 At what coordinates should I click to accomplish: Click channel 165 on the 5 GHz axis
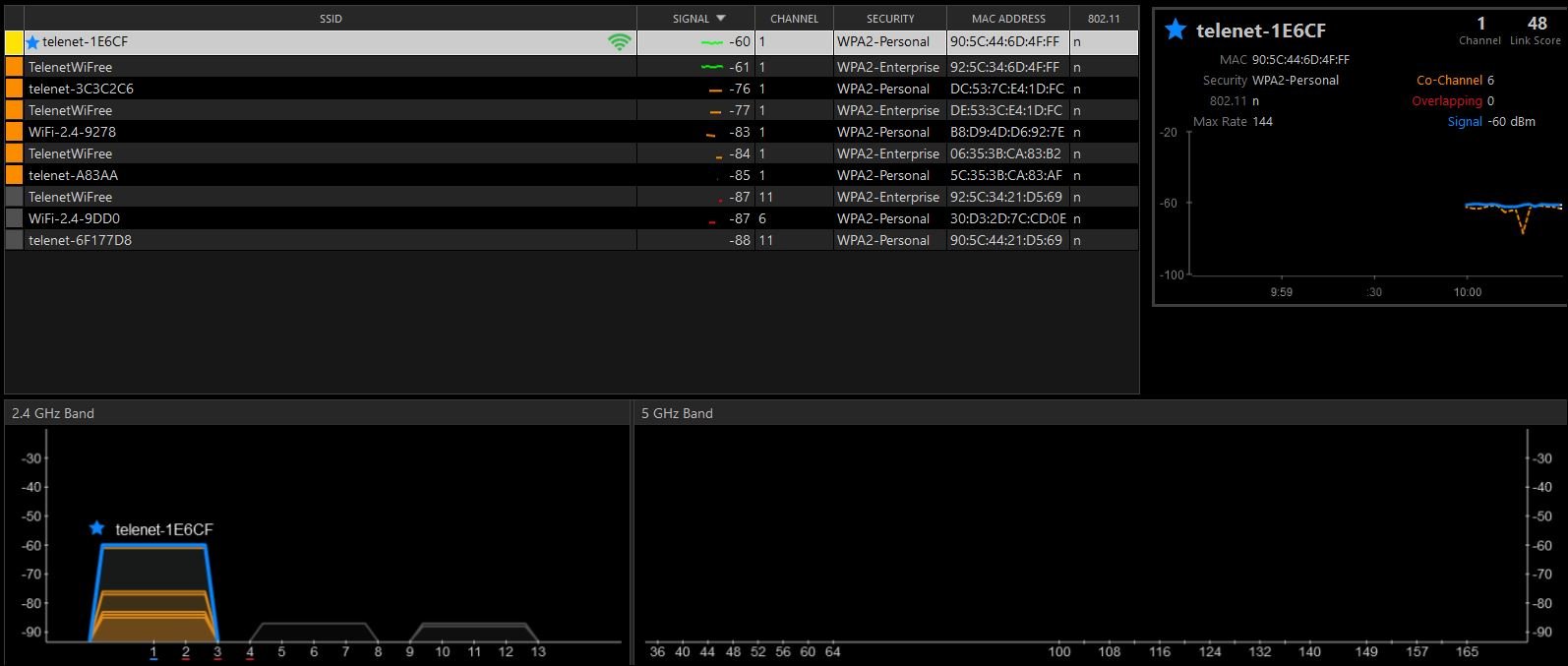pyautogui.click(x=1467, y=651)
